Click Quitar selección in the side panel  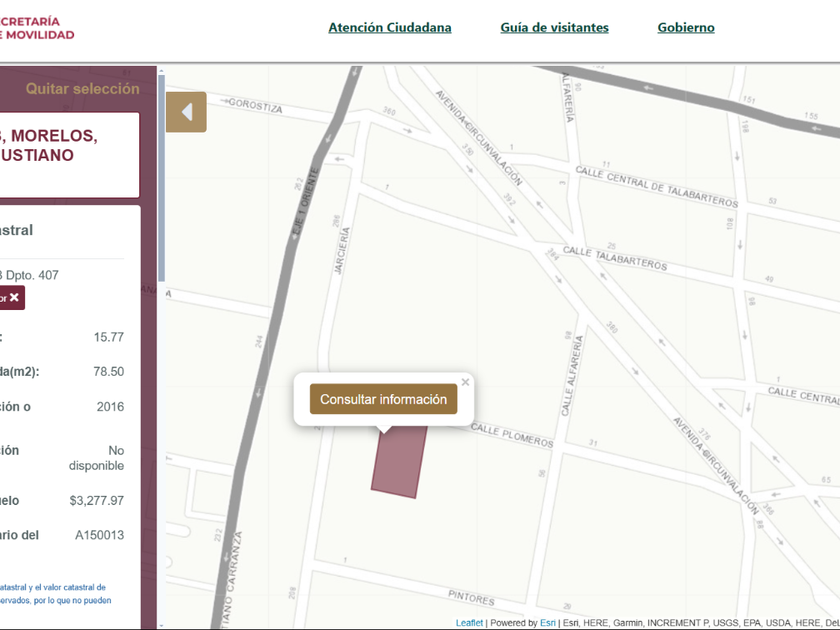82,89
